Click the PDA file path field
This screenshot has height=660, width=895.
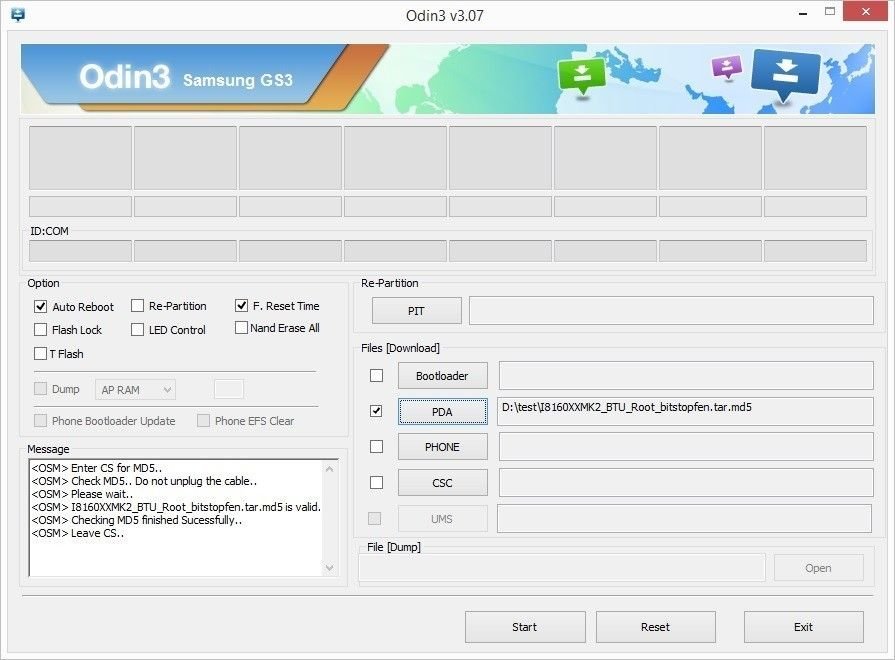[685, 412]
